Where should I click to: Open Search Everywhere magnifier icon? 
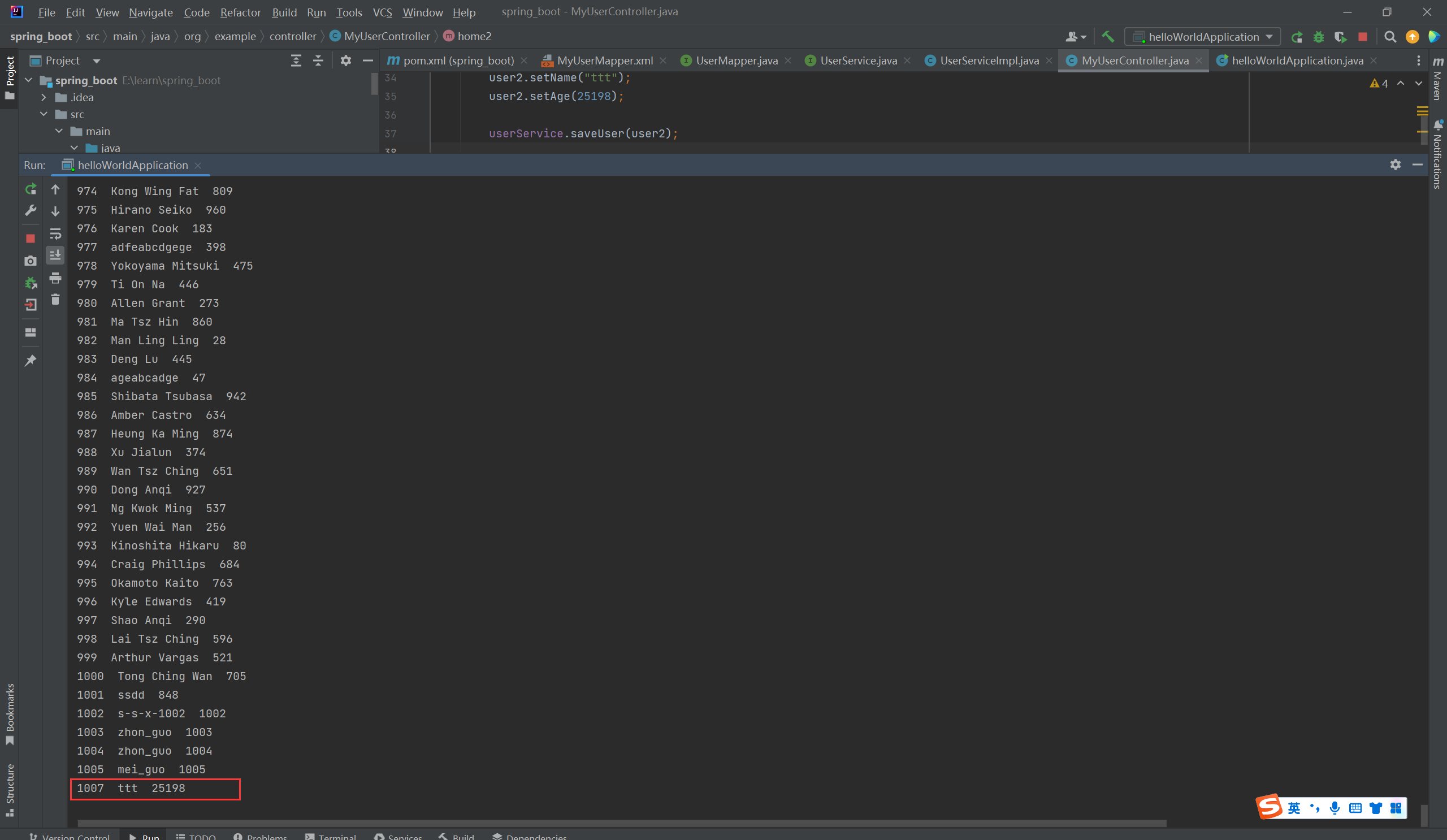[x=1389, y=37]
